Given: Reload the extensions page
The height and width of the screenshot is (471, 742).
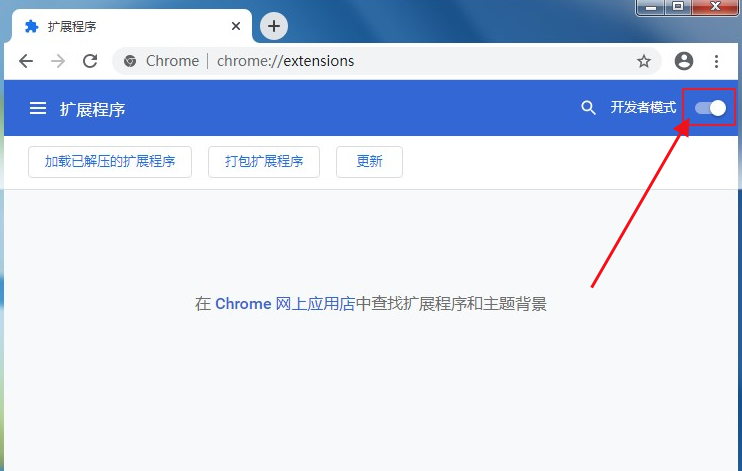Looking at the screenshot, I should click(90, 61).
